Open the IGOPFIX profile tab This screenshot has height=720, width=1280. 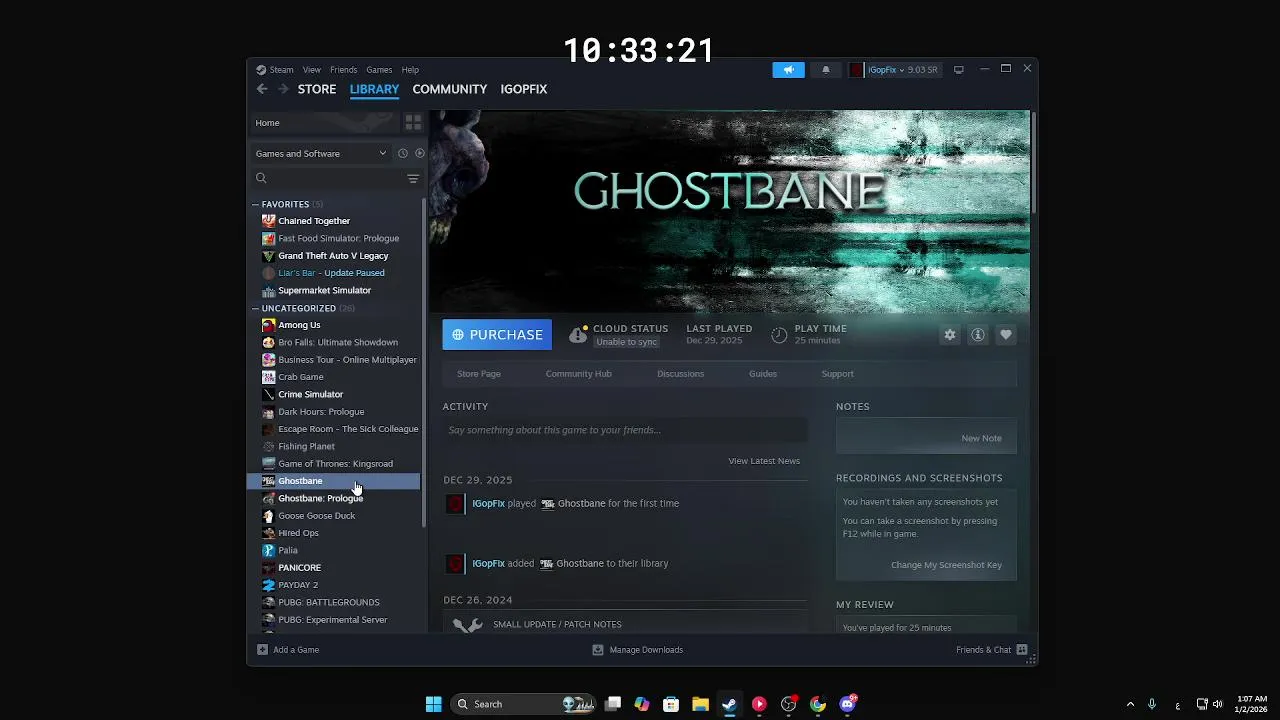click(x=524, y=89)
